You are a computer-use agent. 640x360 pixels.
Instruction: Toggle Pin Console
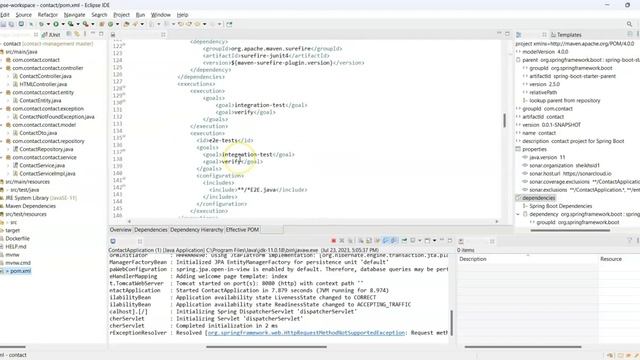click(x=404, y=241)
